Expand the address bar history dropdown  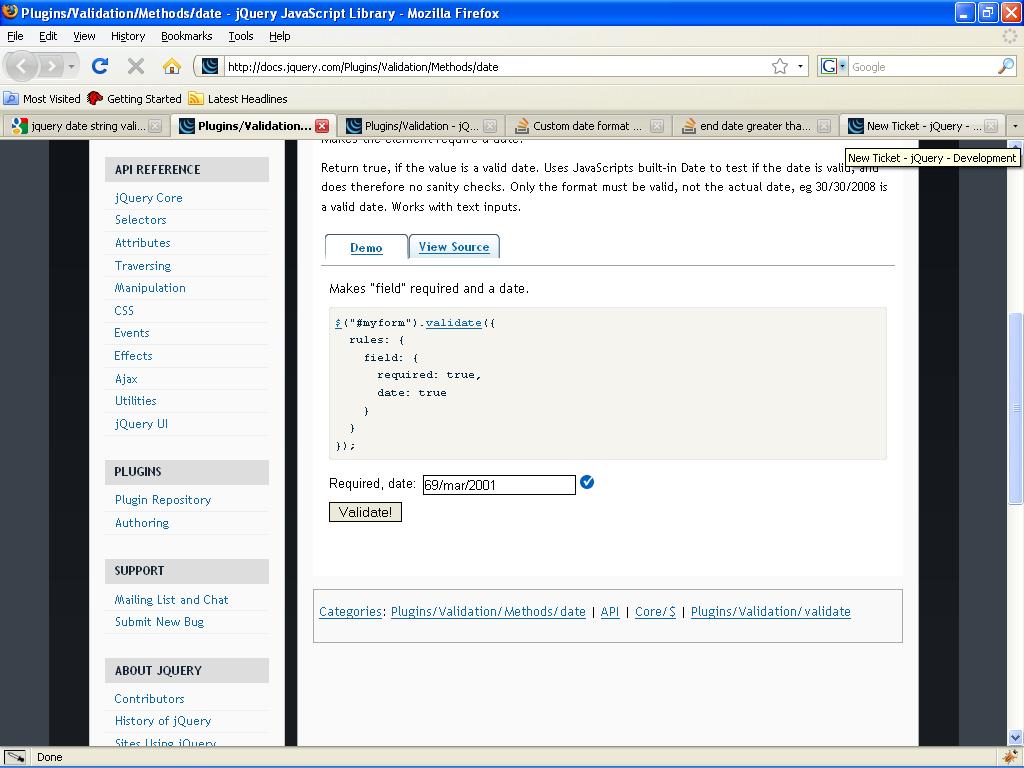coord(800,67)
